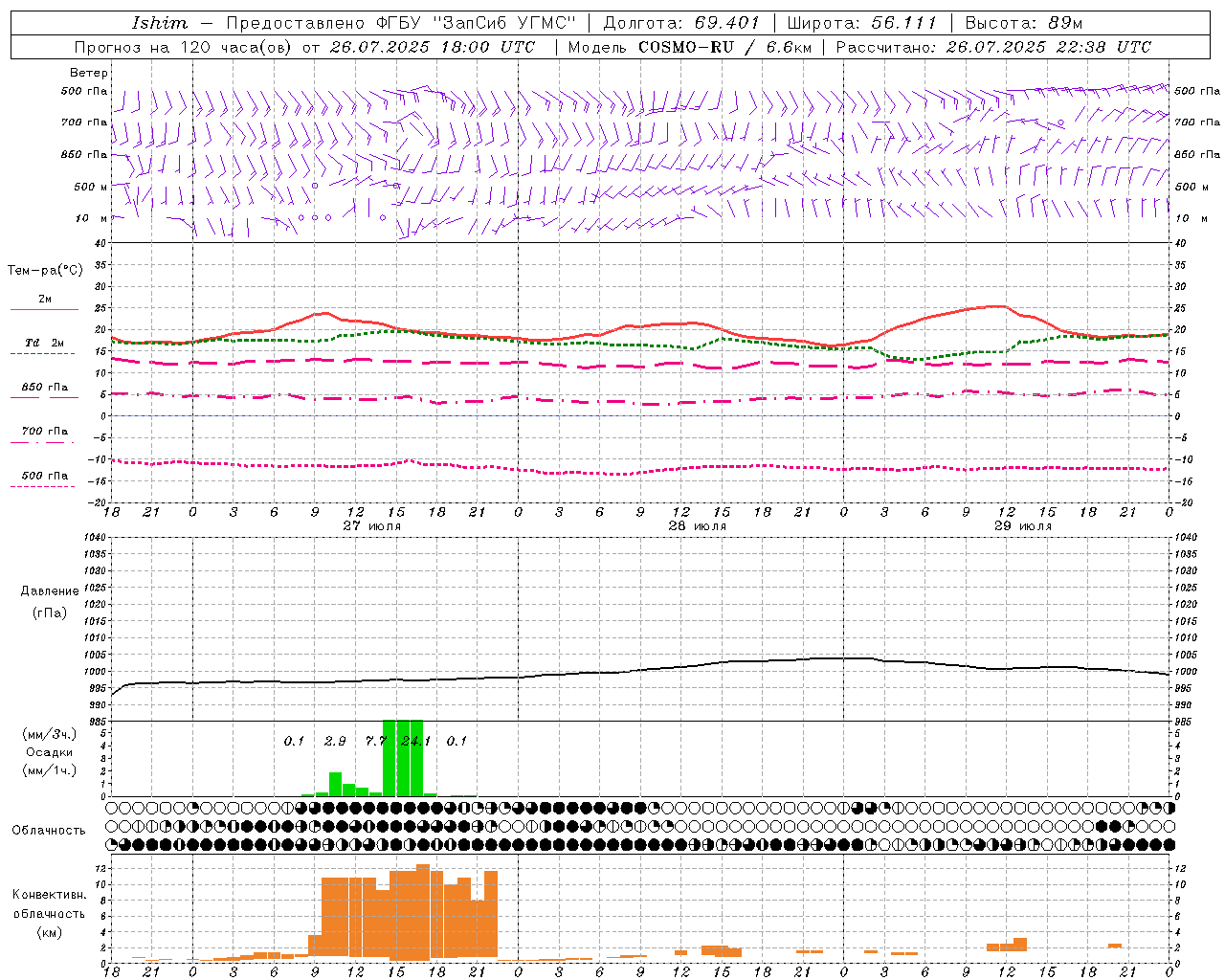The width and height of the screenshot is (1225, 980).
Task: Click the '24.1' precipitation amount value
Action: pyautogui.click(x=416, y=741)
